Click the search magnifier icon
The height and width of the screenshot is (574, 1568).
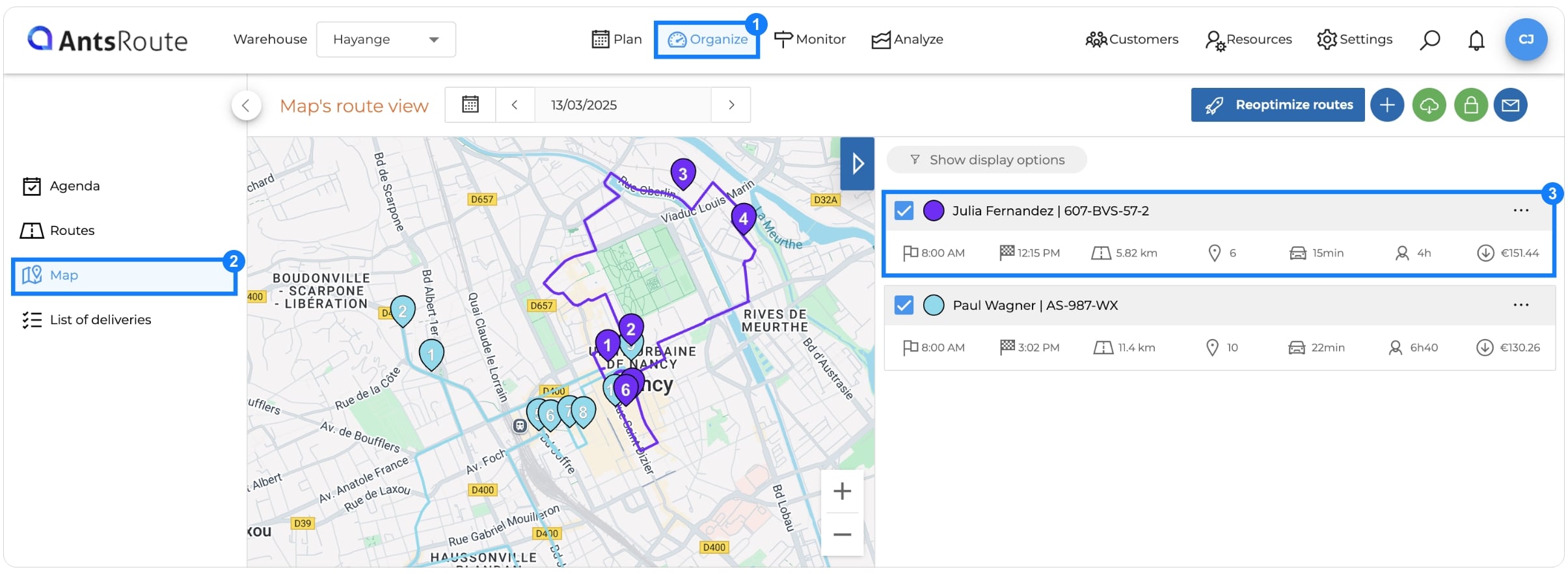pos(1429,40)
